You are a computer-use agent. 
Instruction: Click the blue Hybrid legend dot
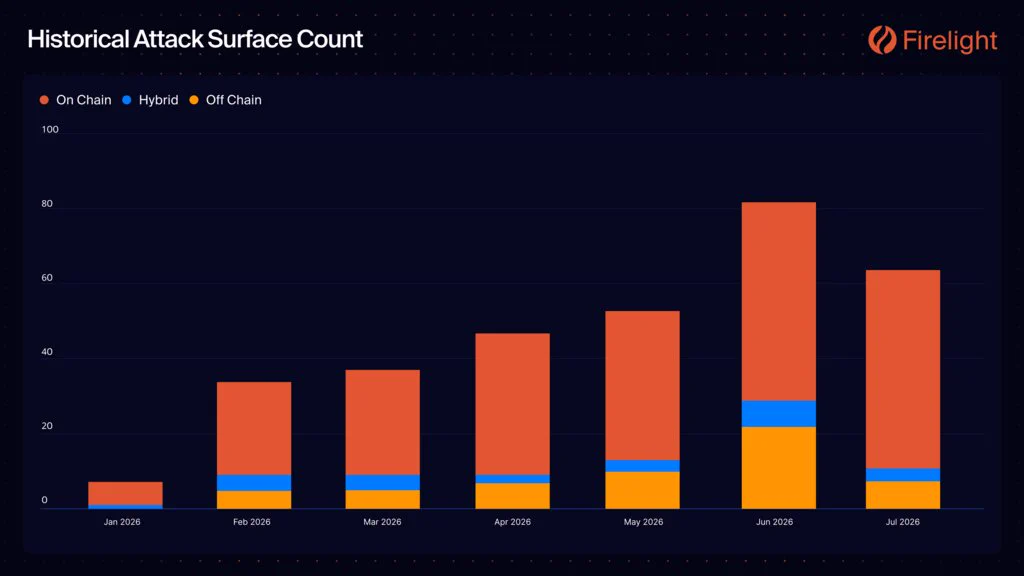[127, 100]
